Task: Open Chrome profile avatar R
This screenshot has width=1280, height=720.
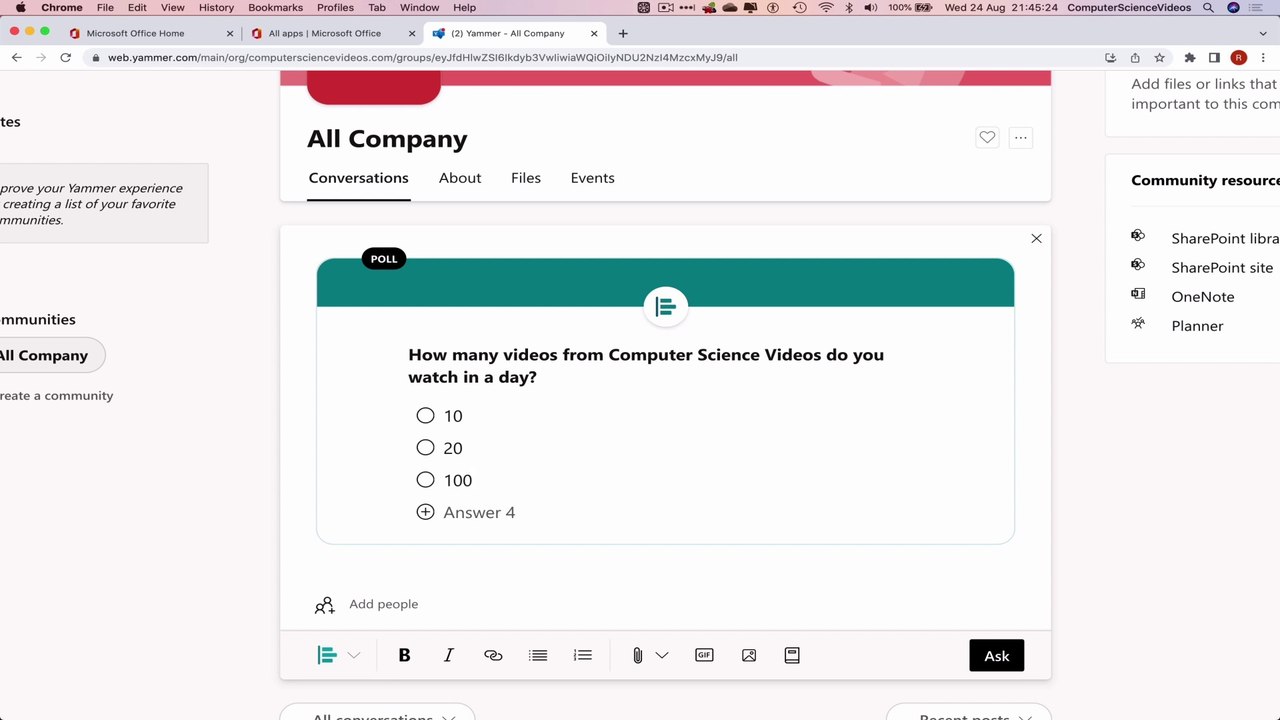Action: pyautogui.click(x=1239, y=57)
